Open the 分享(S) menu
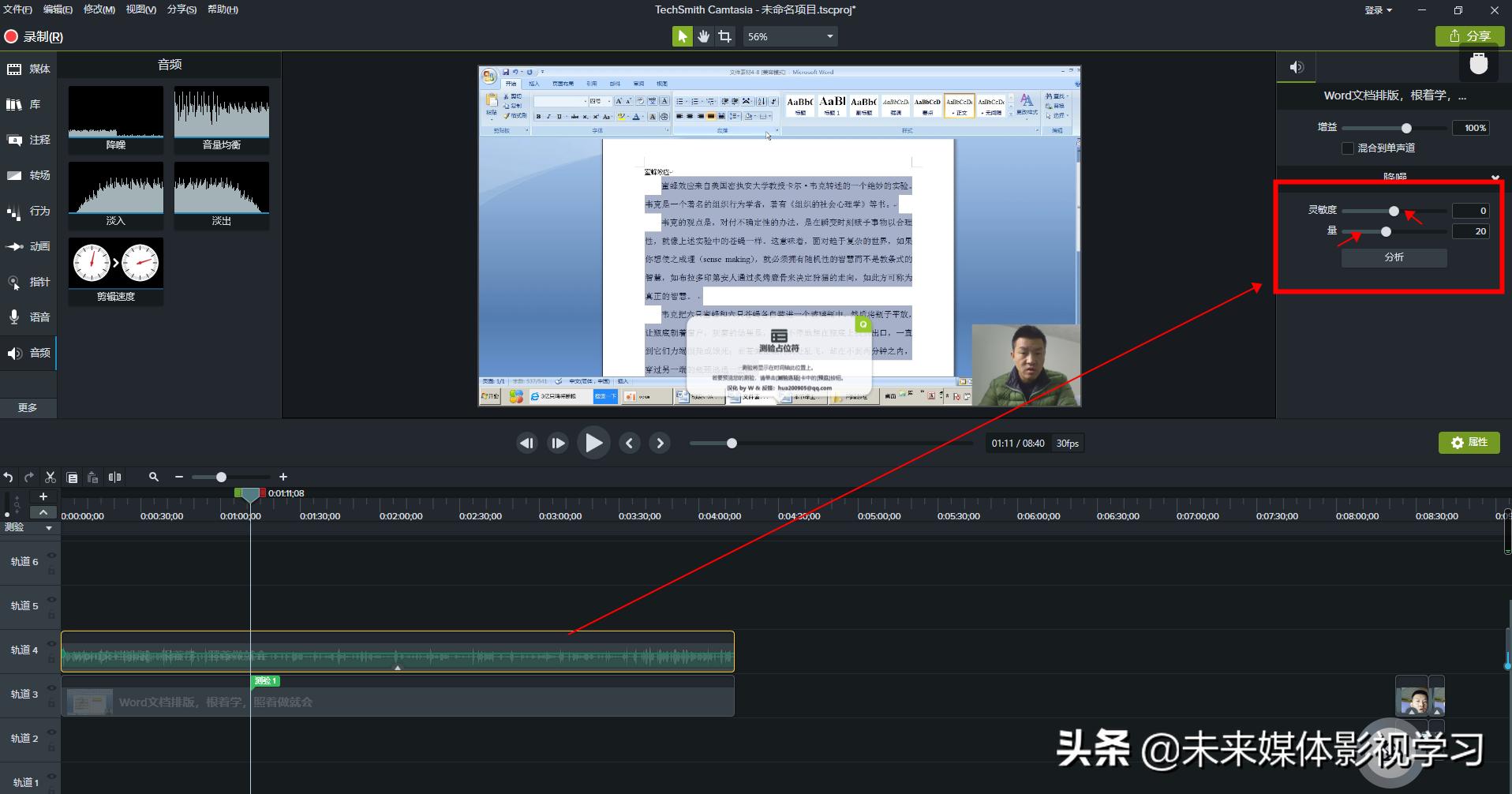Viewport: 1512px width, 794px height. click(182, 9)
